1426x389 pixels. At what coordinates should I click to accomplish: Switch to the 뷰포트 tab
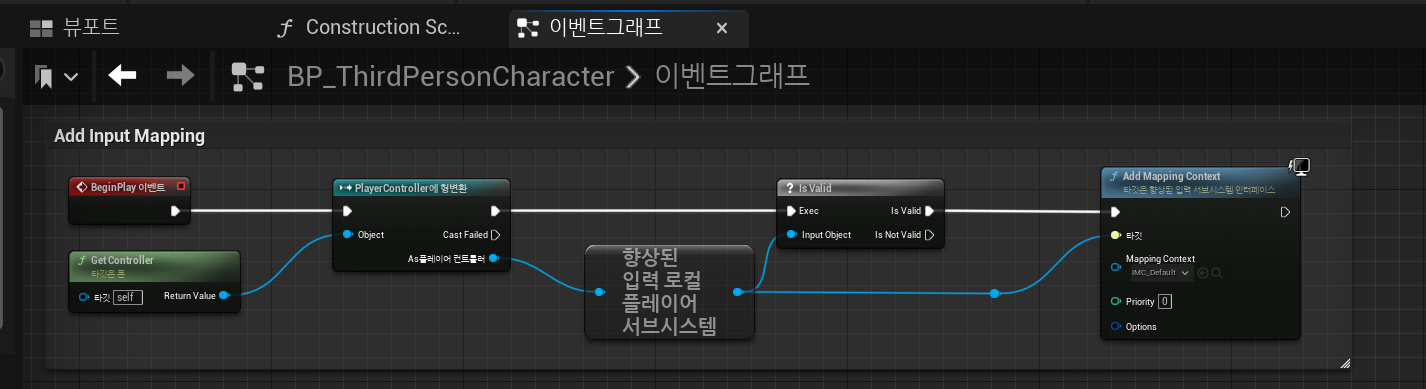pos(76,27)
